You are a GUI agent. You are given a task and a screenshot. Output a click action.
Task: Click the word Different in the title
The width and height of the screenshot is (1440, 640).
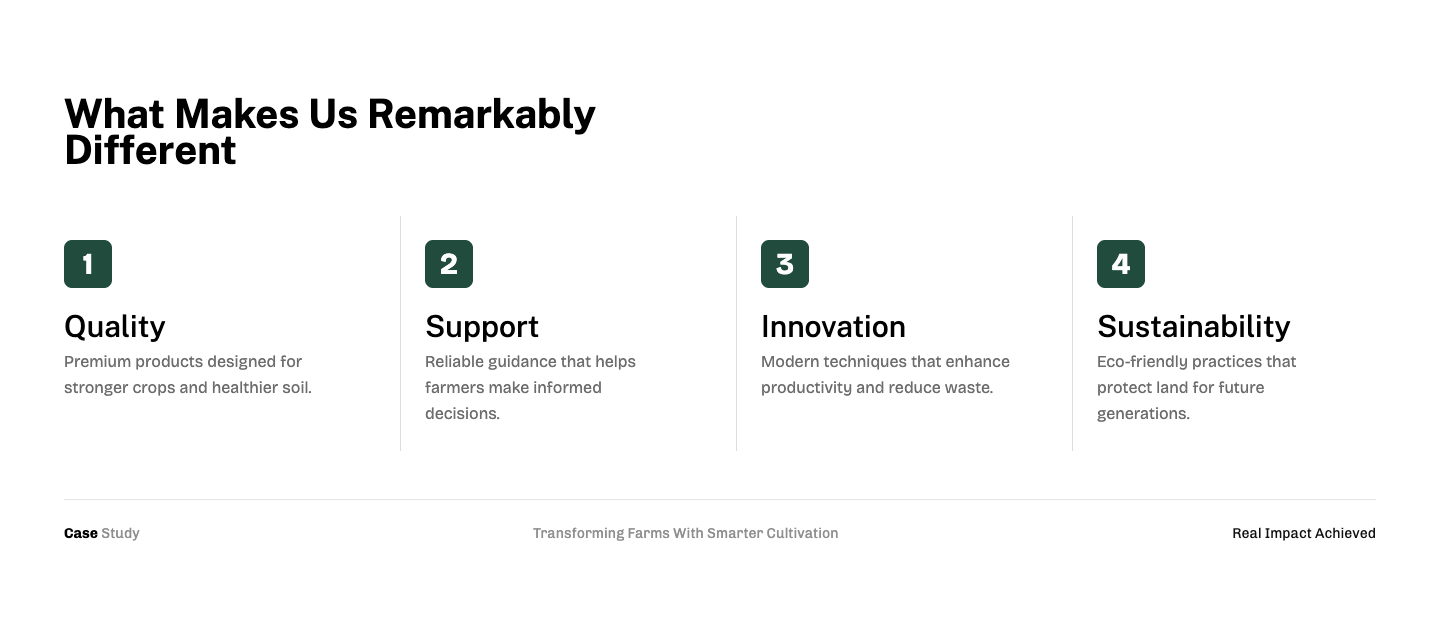(150, 151)
